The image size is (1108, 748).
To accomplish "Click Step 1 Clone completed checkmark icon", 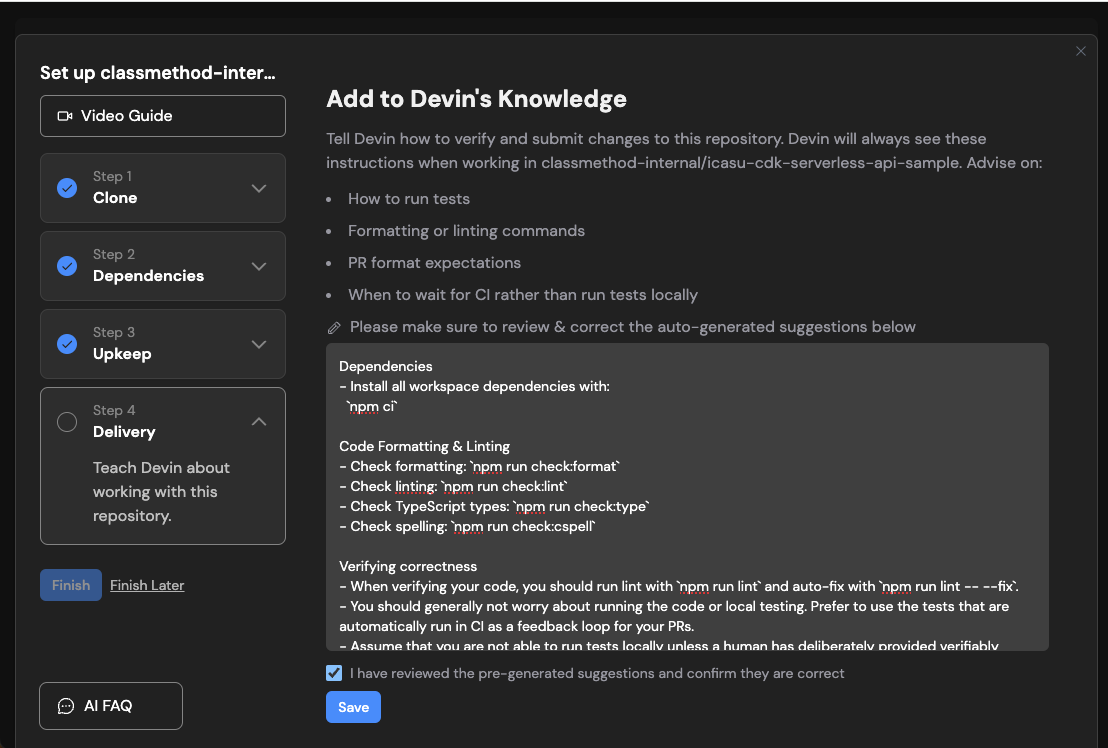I will coord(67,188).
